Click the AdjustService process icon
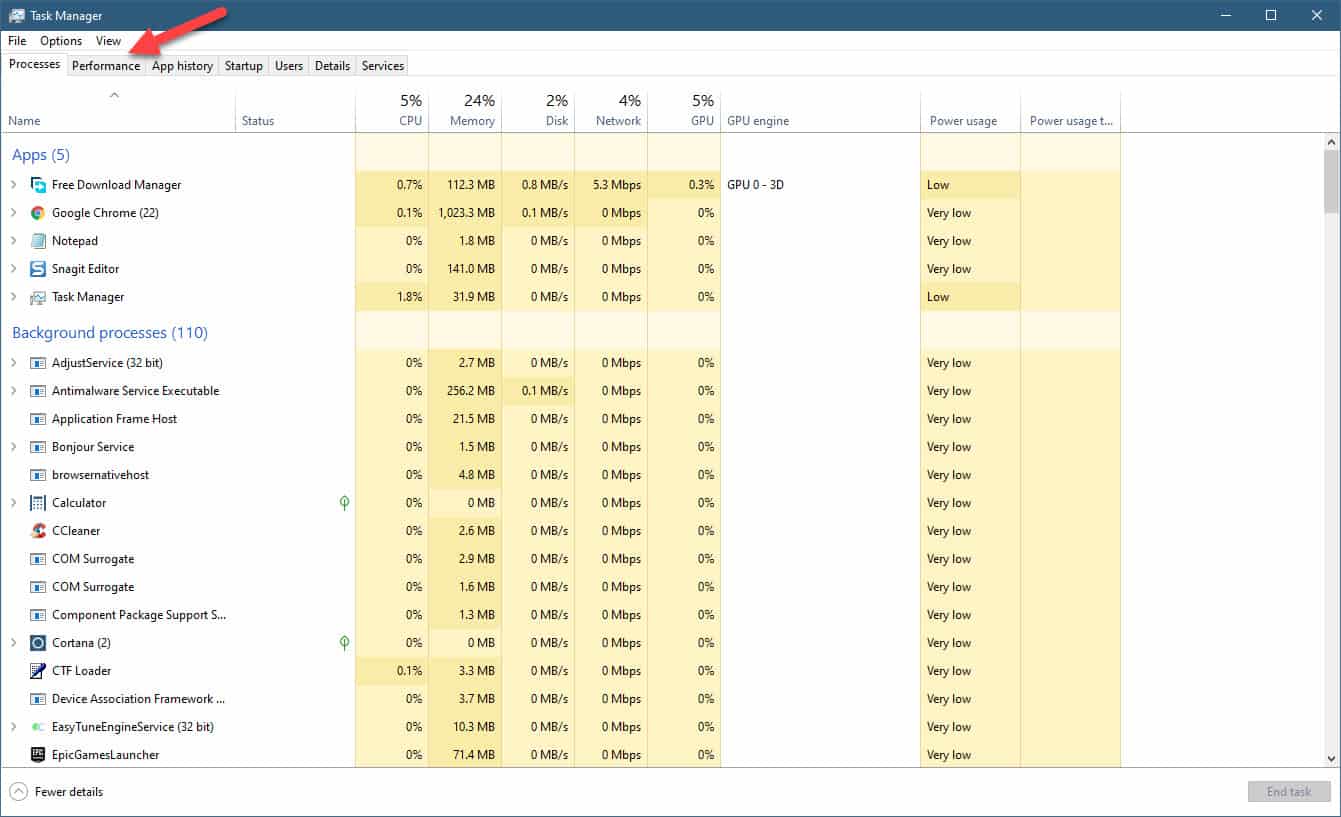Viewport: 1341px width, 817px height. tap(38, 363)
